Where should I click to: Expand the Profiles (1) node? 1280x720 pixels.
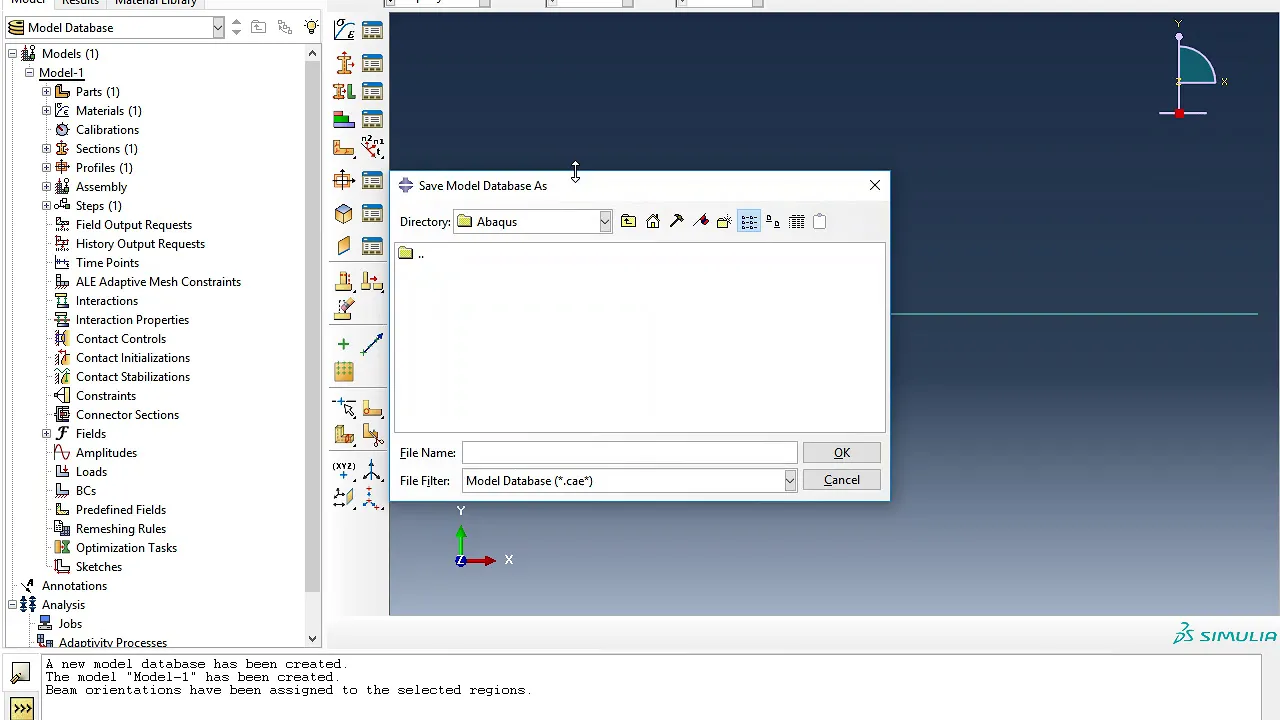pos(46,168)
